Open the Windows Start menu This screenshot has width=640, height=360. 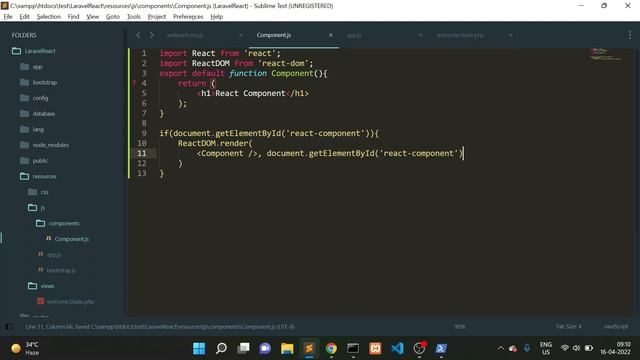click(x=199, y=349)
